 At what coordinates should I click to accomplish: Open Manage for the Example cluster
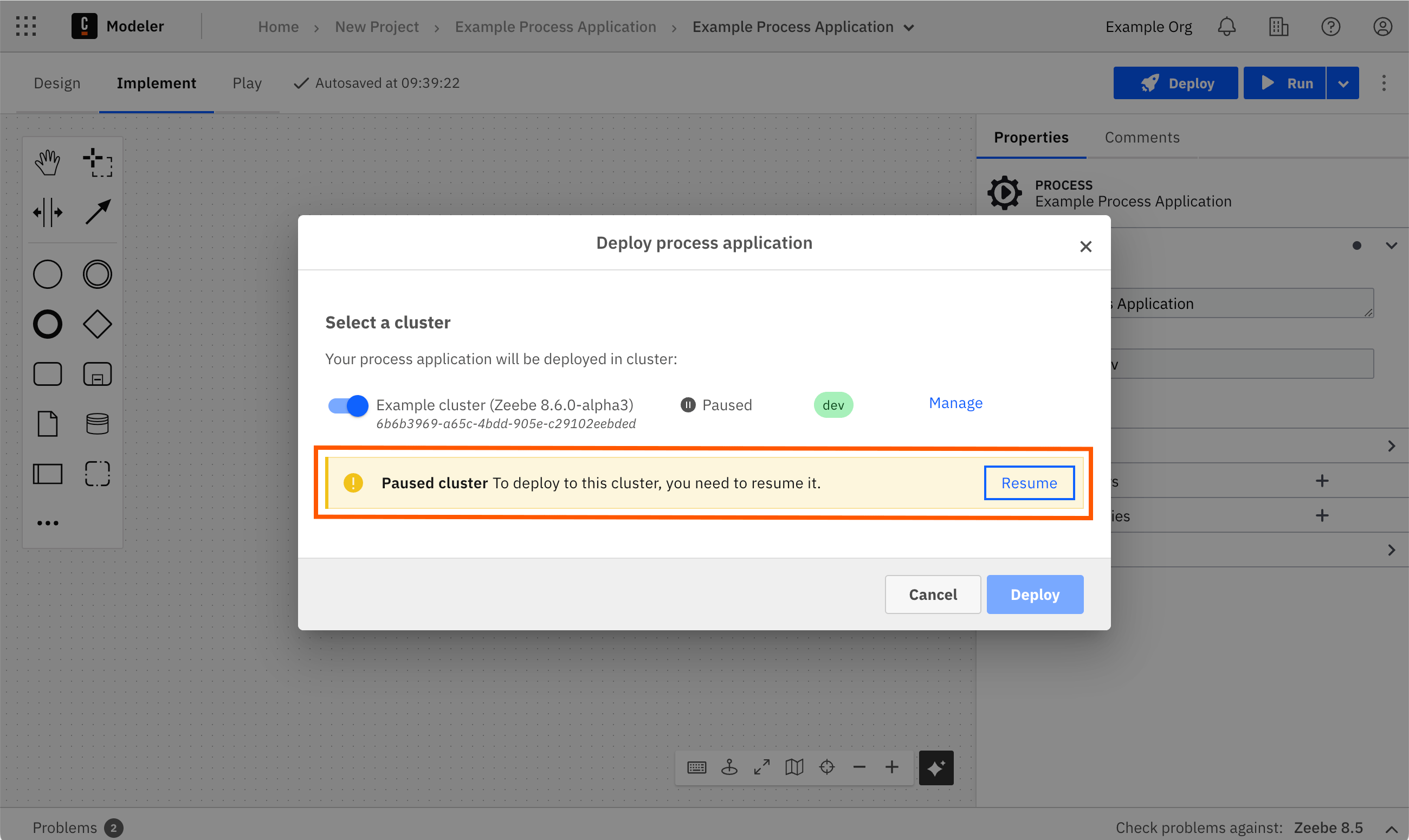955,403
